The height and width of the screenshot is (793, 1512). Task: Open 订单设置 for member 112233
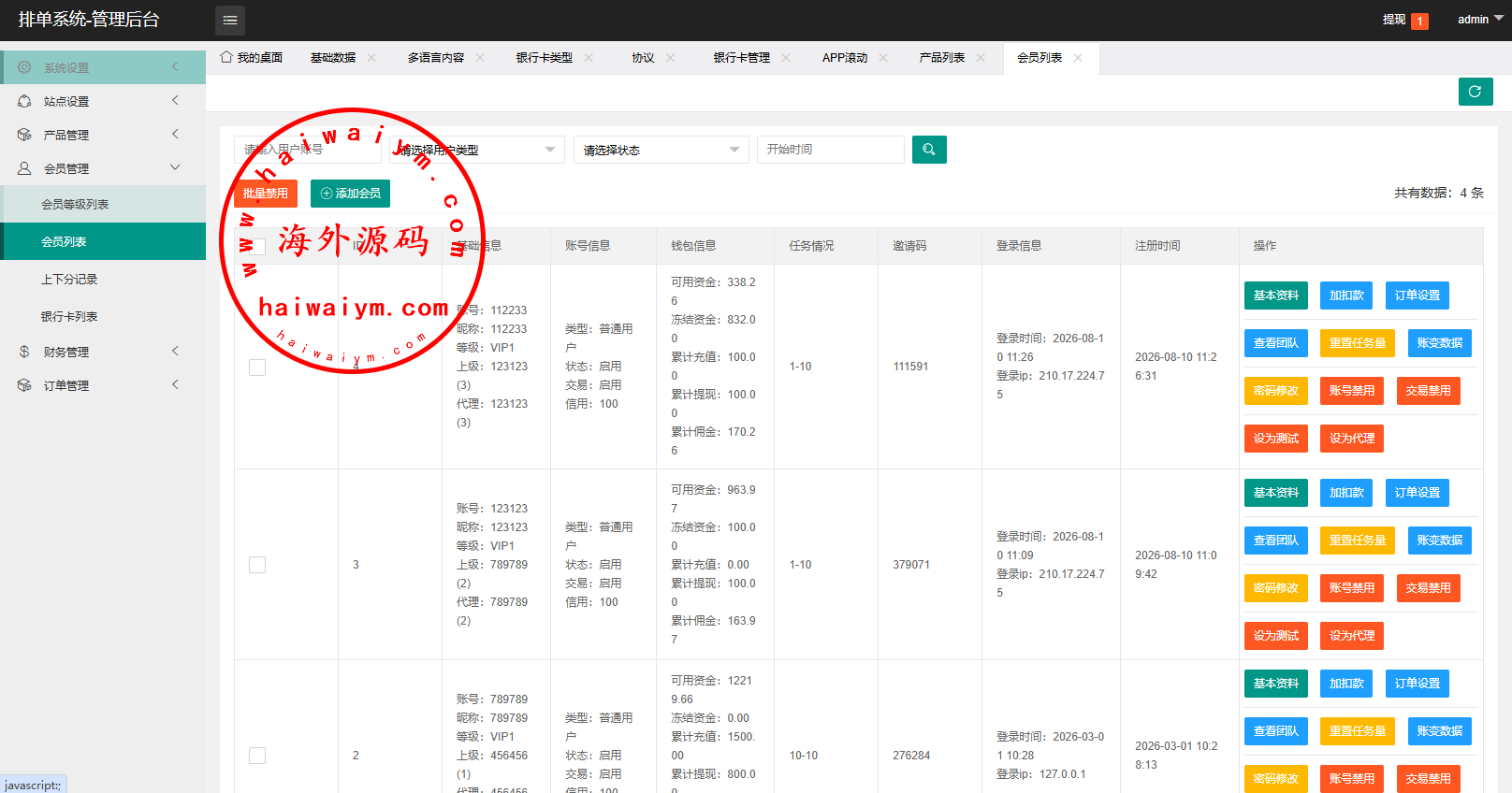pos(1417,296)
